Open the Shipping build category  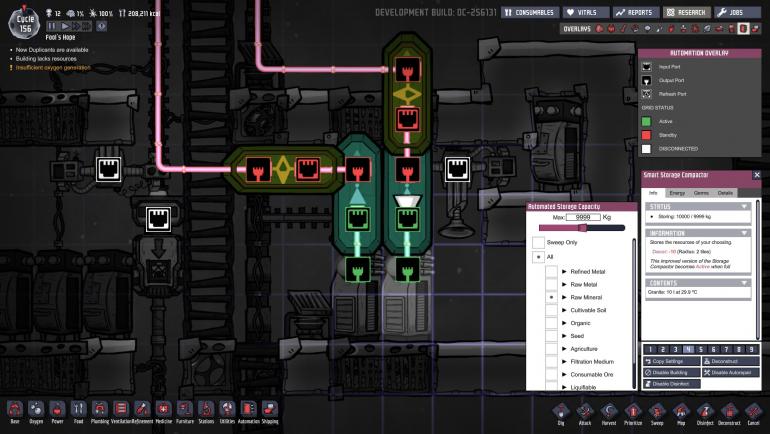coord(270,409)
